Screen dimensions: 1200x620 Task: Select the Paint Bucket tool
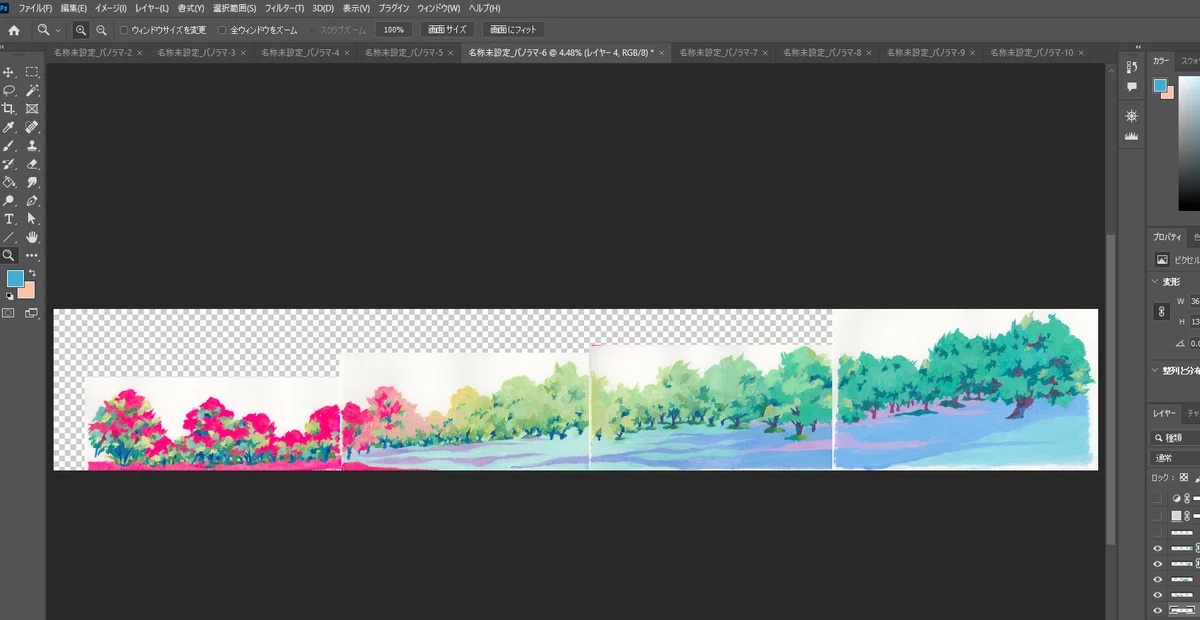[x=9, y=182]
